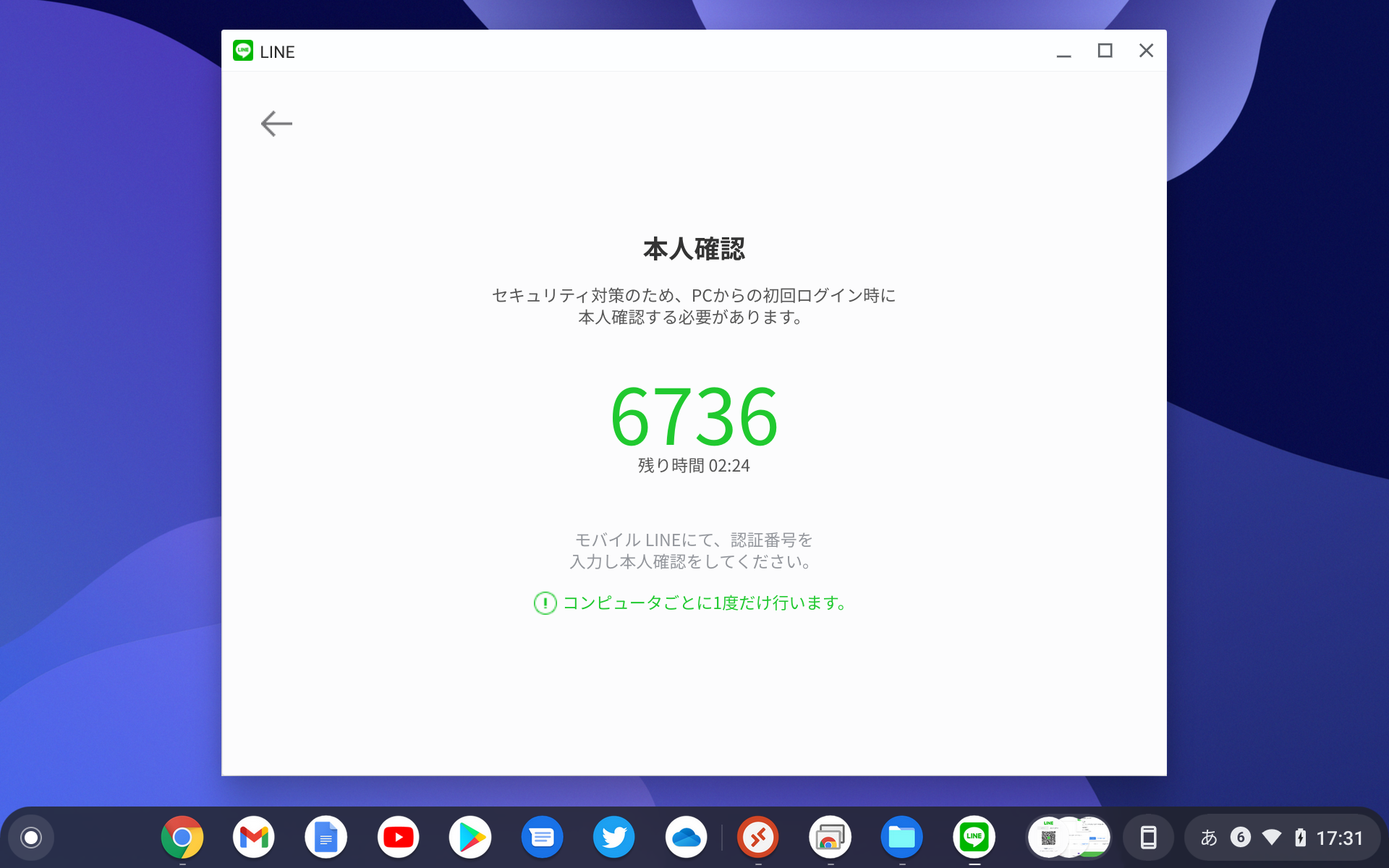Open the LINE app from the shelf
This screenshot has height=868, width=1389.
(x=974, y=837)
